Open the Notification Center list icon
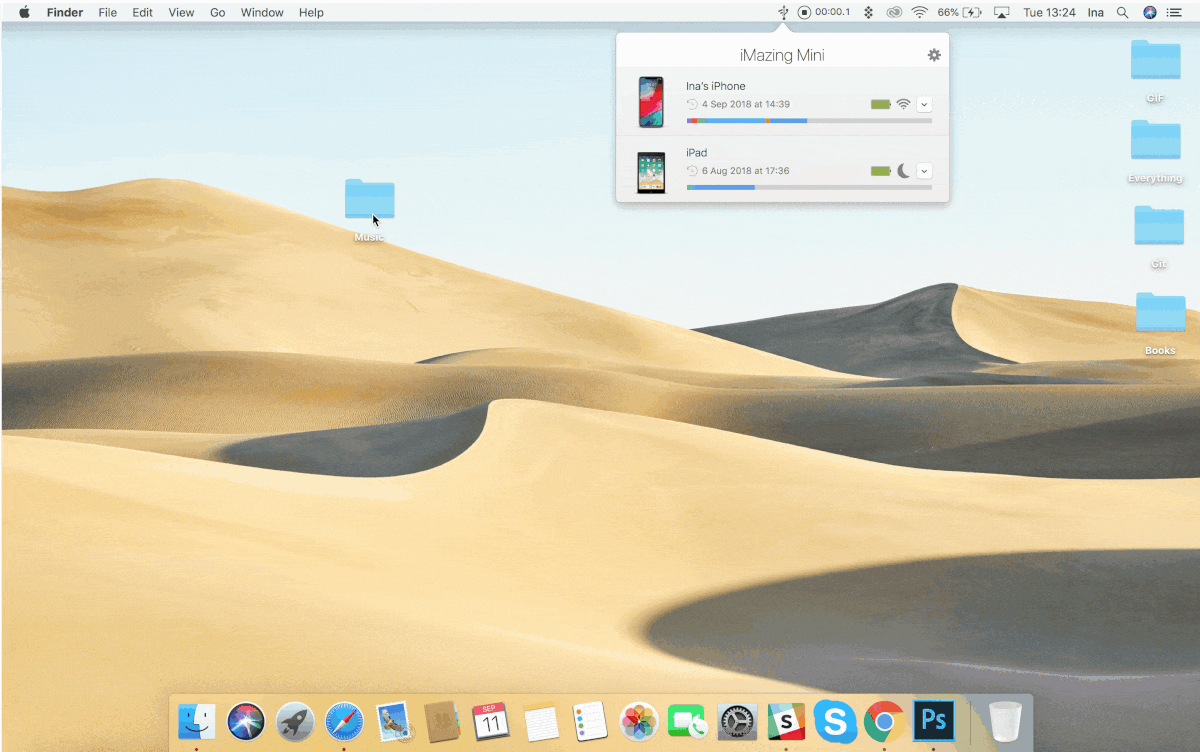This screenshot has width=1200, height=752. pyautogui.click(x=1174, y=12)
